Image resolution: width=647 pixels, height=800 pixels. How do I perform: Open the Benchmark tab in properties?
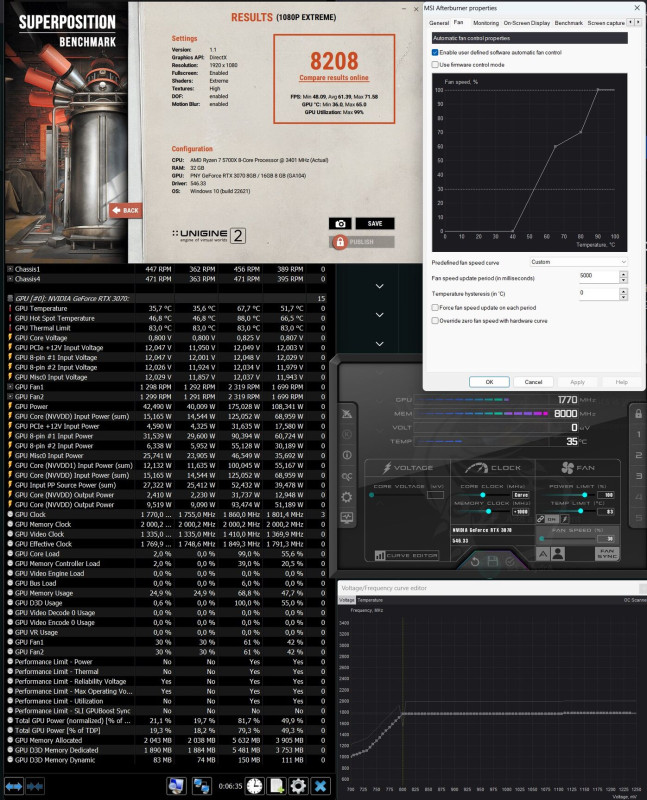tap(568, 23)
